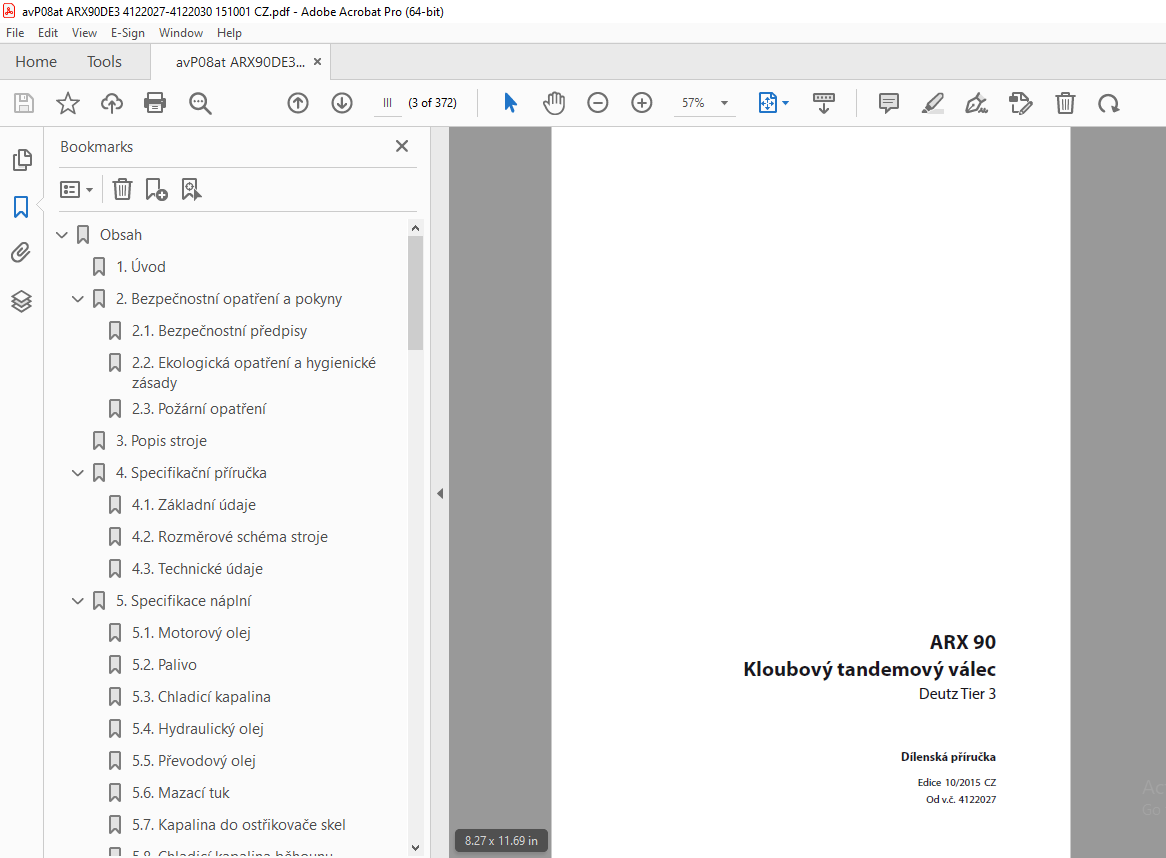Click the 57% zoom value field
This screenshot has width=1166, height=858.
click(x=693, y=103)
